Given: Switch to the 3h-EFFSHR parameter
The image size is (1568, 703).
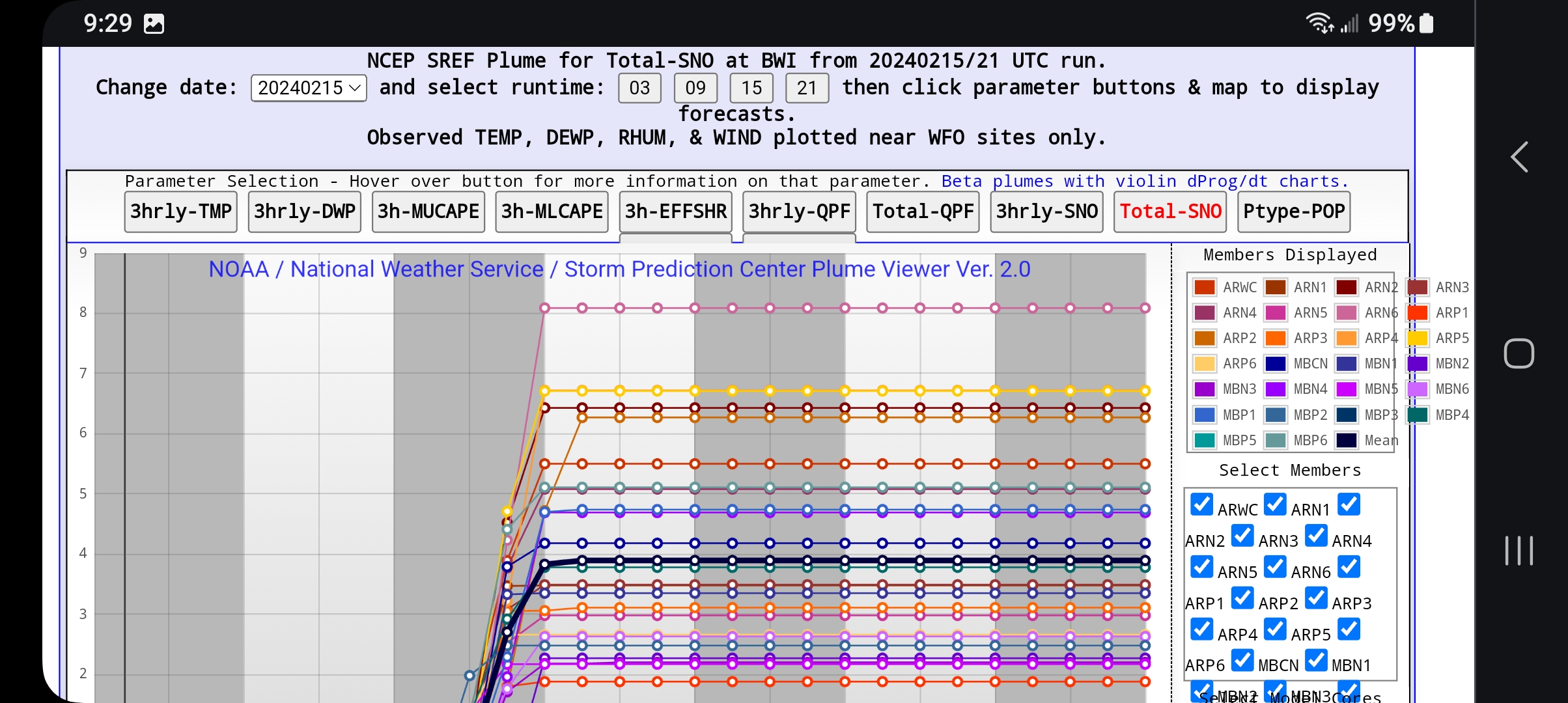Looking at the screenshot, I should click(676, 212).
